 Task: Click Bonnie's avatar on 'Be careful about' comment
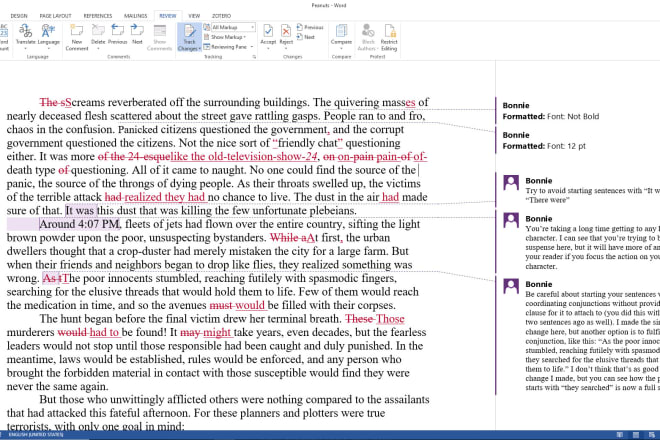[x=511, y=286]
